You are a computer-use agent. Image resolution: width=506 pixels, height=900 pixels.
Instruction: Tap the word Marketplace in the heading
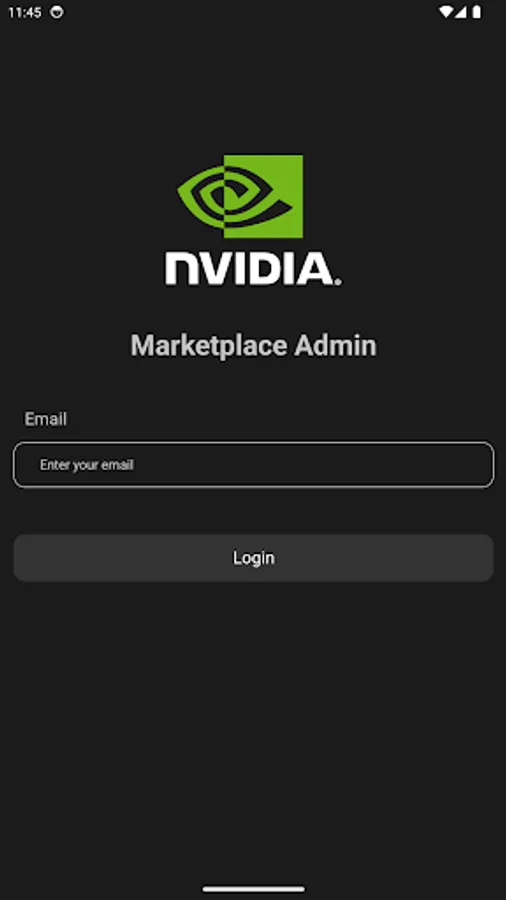pos(209,346)
